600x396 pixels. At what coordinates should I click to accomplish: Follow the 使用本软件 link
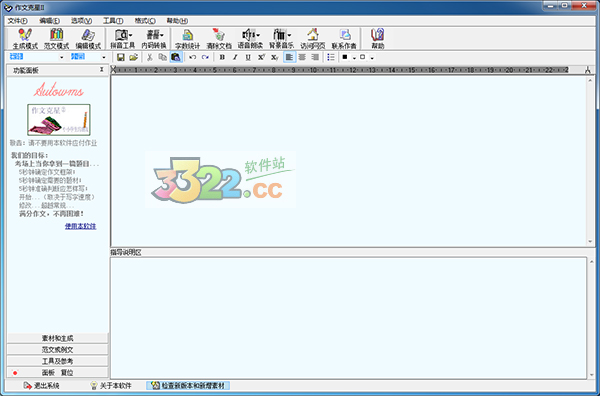pyautogui.click(x=80, y=226)
